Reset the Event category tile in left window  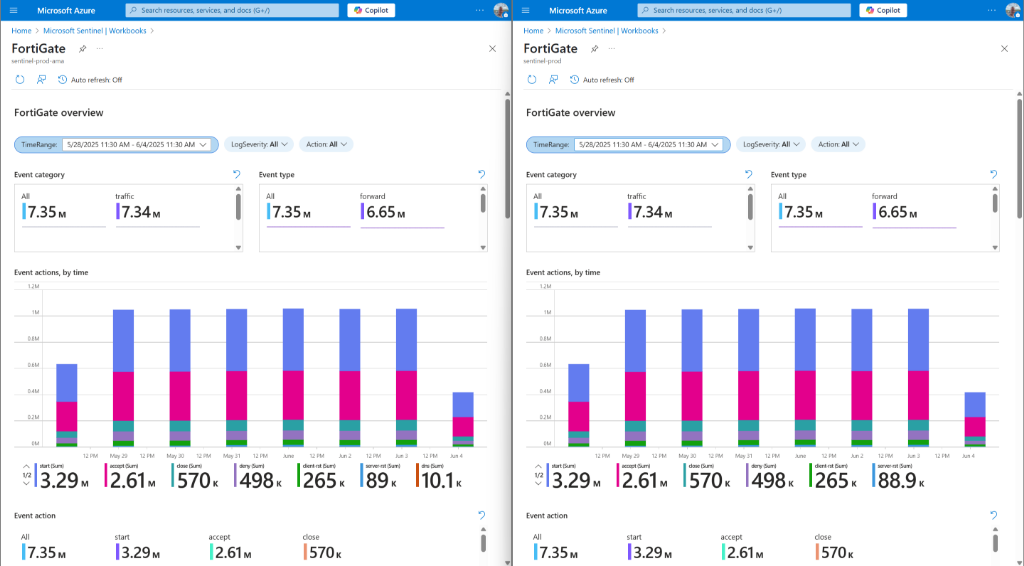[237, 174]
